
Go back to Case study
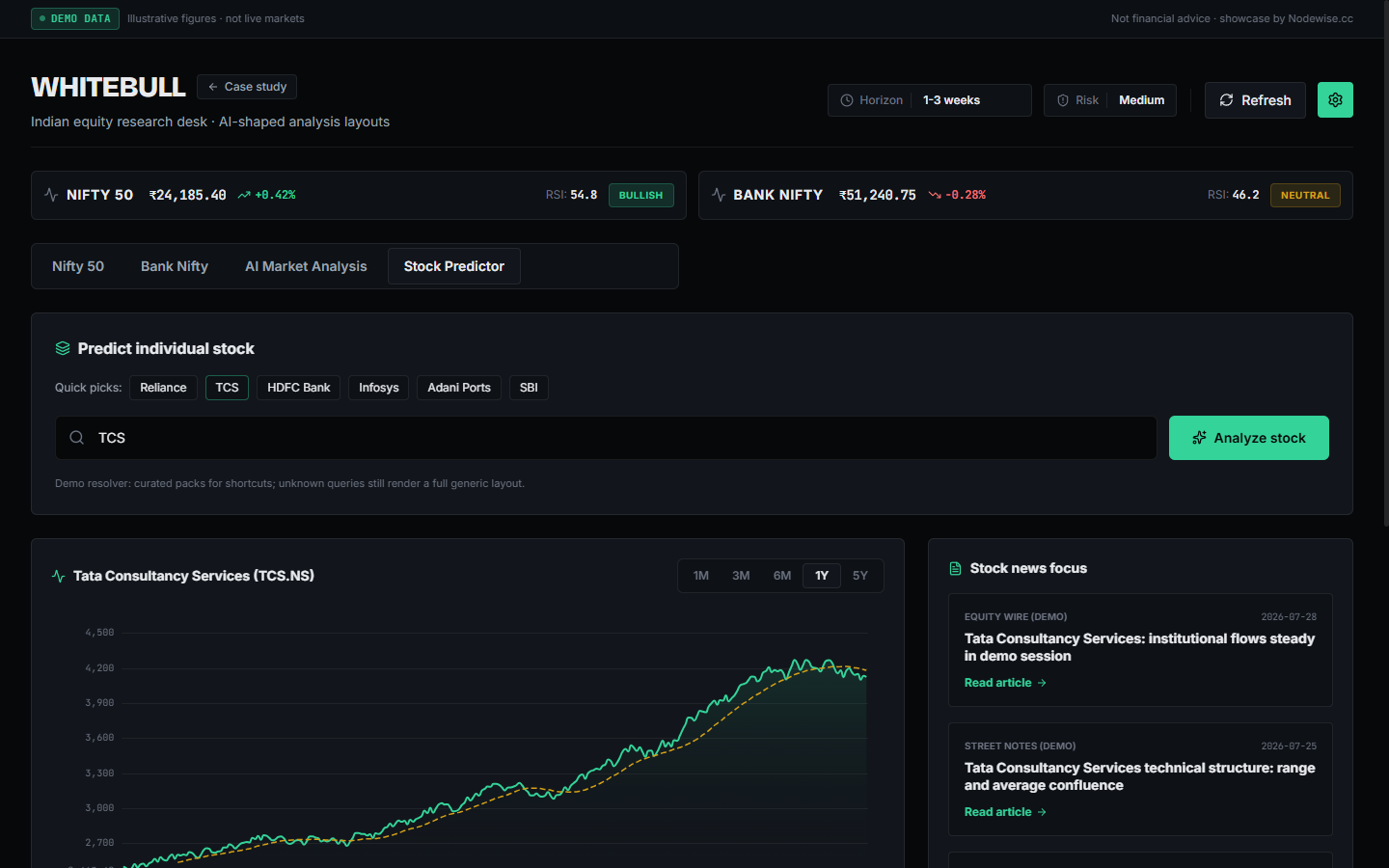pos(247,87)
